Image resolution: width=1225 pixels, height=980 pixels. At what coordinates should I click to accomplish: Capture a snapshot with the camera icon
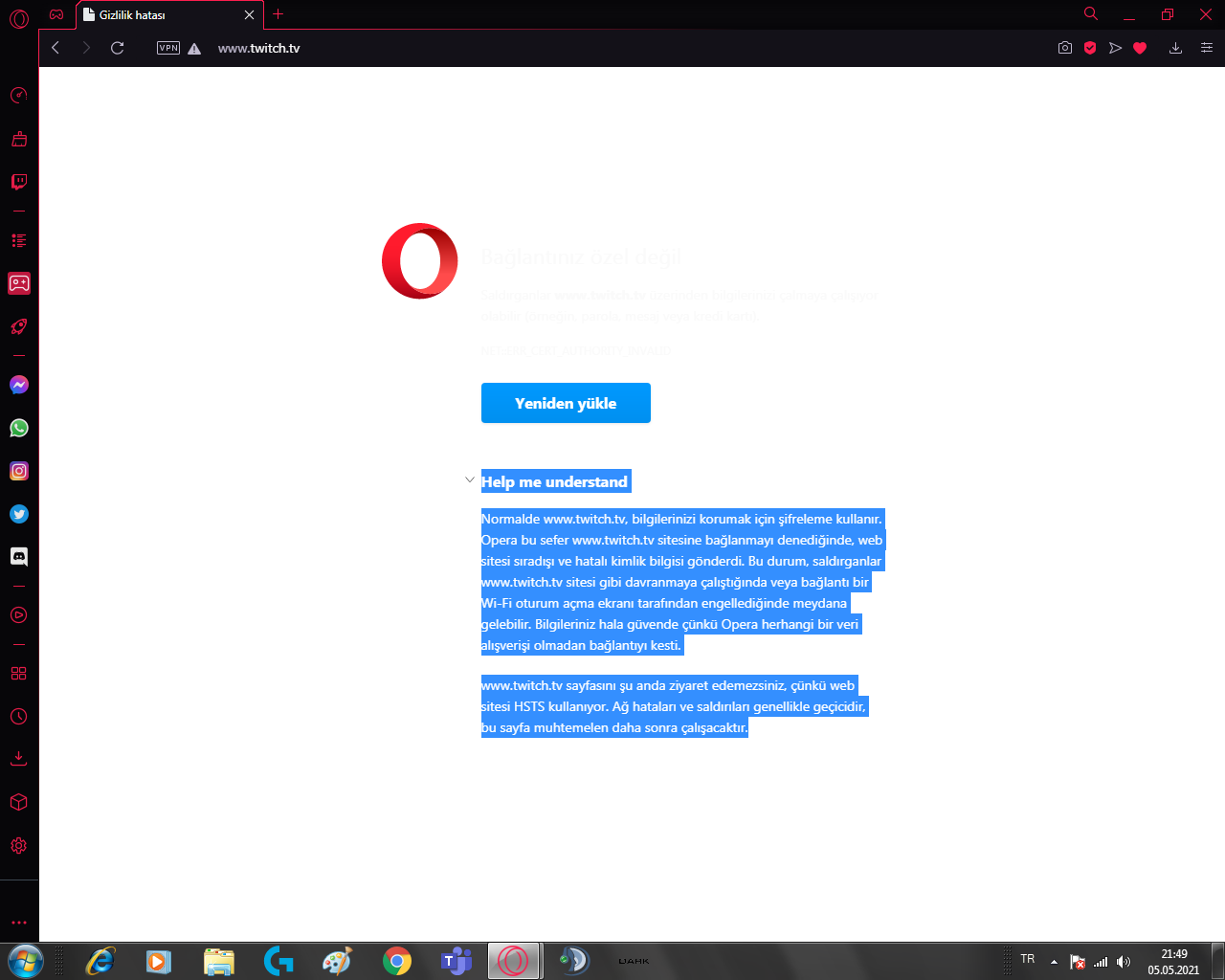point(1065,47)
